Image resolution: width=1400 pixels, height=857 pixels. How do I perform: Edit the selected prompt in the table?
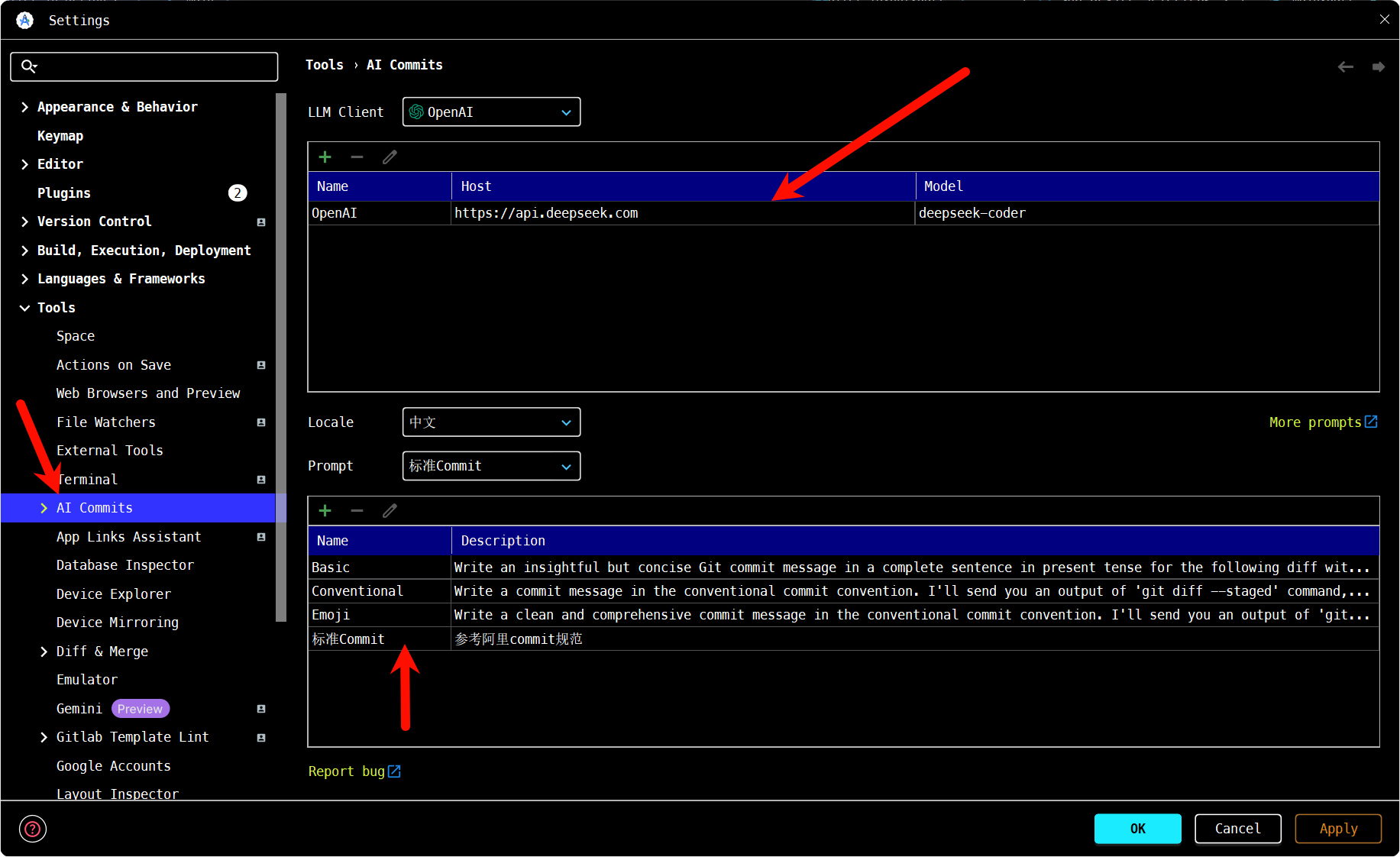[x=390, y=510]
